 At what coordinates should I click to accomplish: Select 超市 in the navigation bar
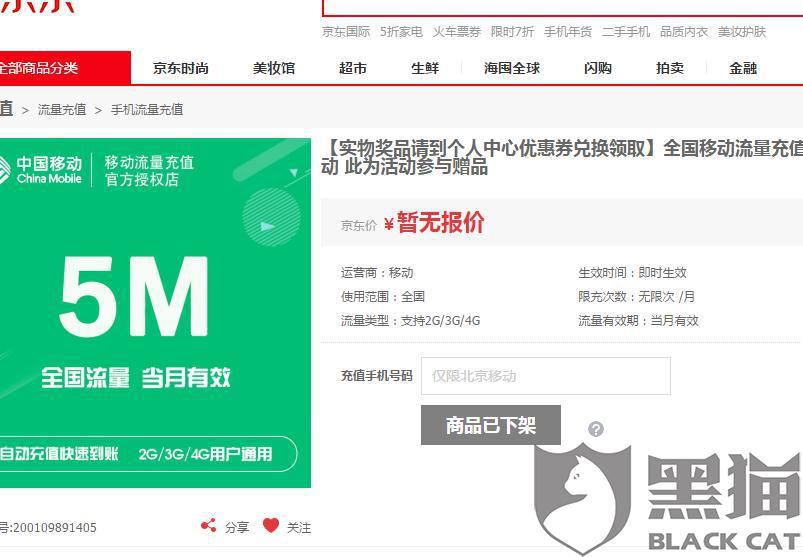coord(353,68)
